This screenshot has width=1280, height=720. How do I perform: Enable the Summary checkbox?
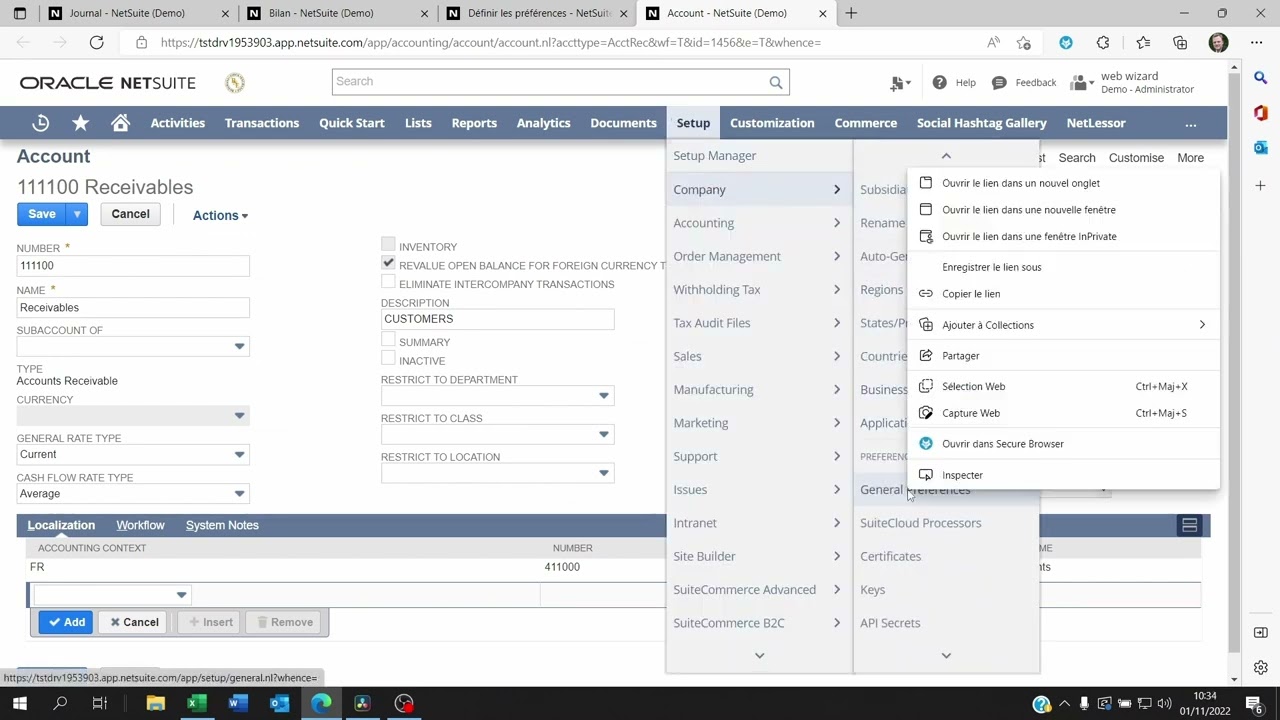point(388,341)
